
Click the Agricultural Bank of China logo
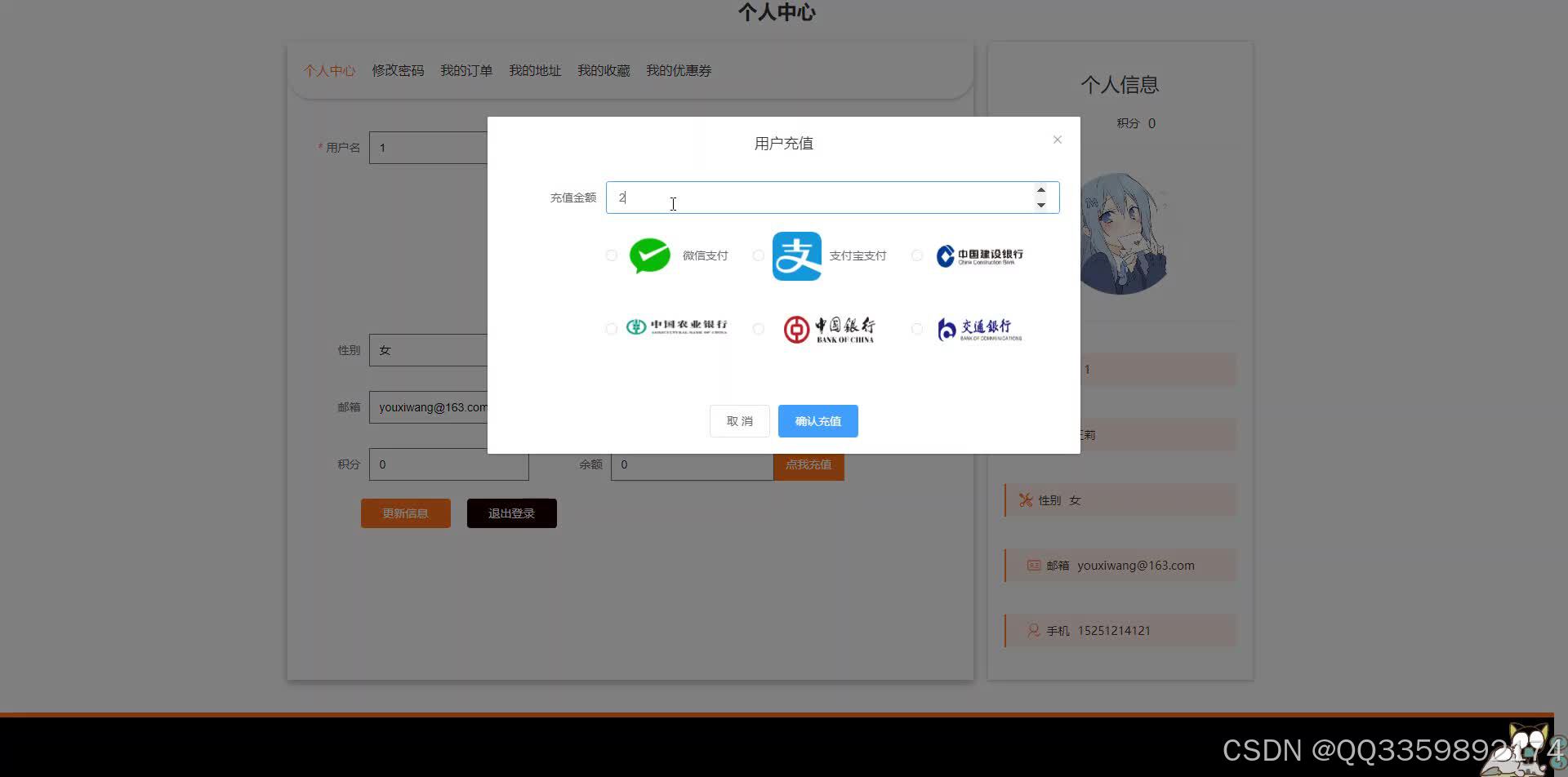(x=676, y=327)
